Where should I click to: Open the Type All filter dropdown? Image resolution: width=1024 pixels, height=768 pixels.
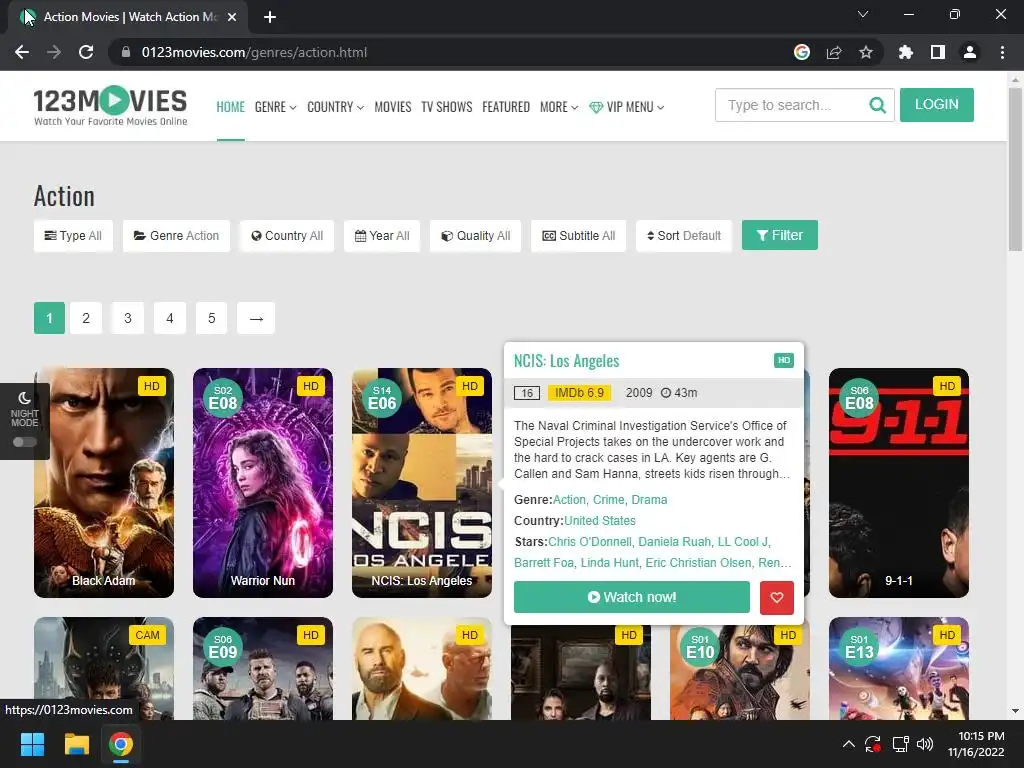(73, 236)
